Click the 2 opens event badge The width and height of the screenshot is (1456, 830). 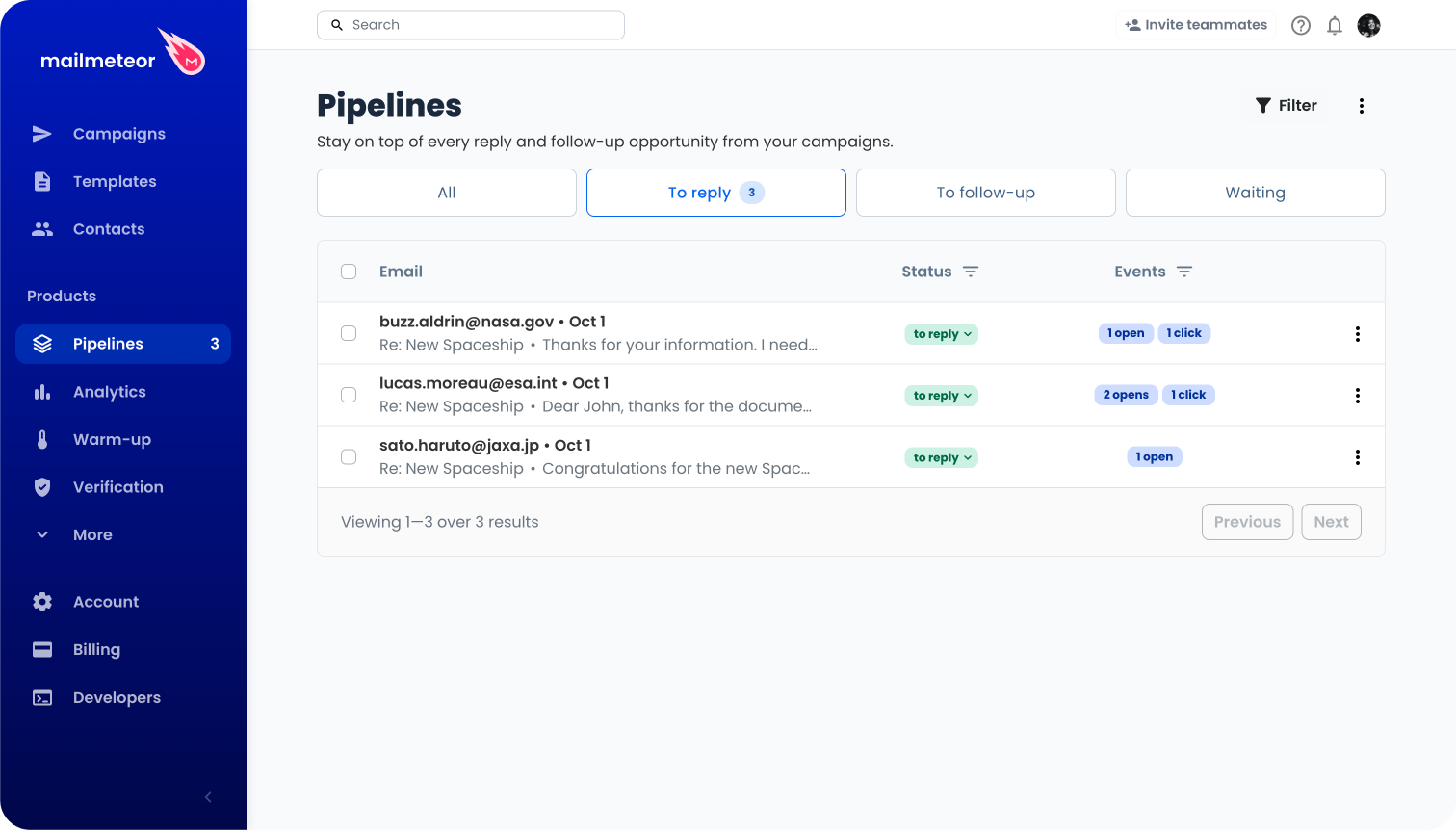(x=1127, y=395)
